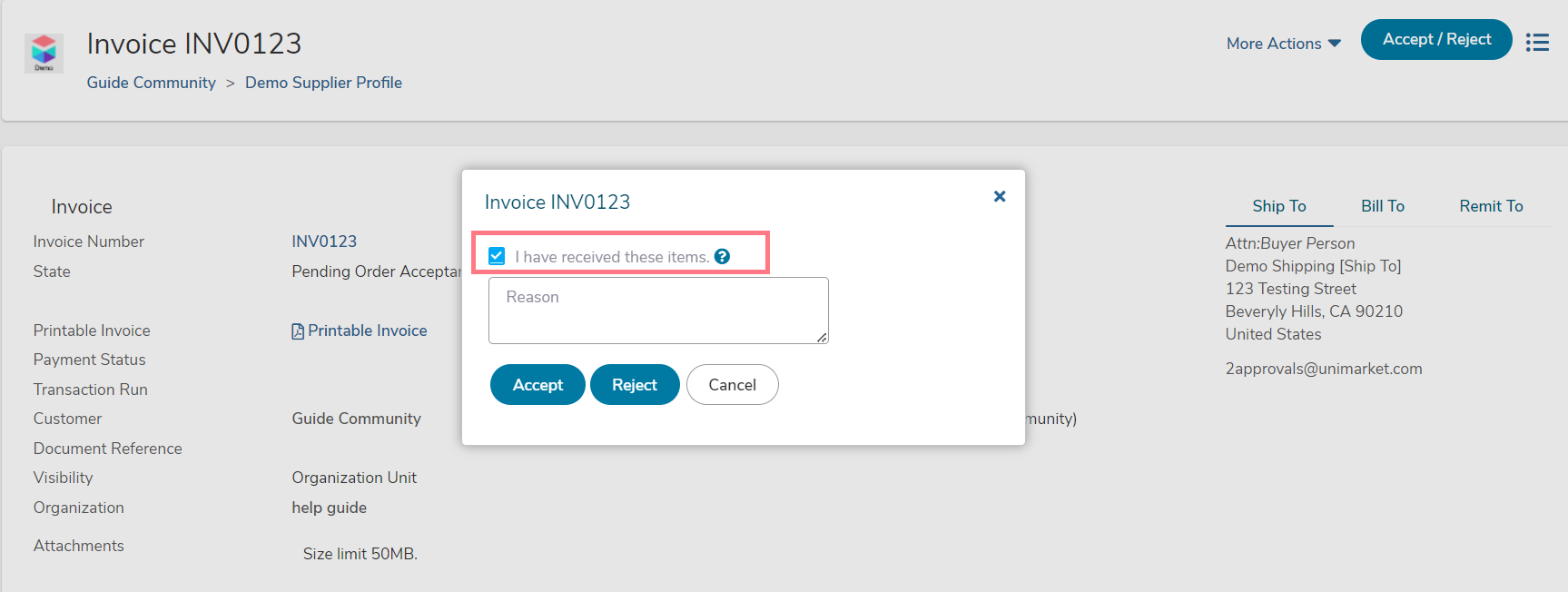This screenshot has height=592, width=1568.
Task: Open the list menu icon at top right
Action: click(1537, 43)
